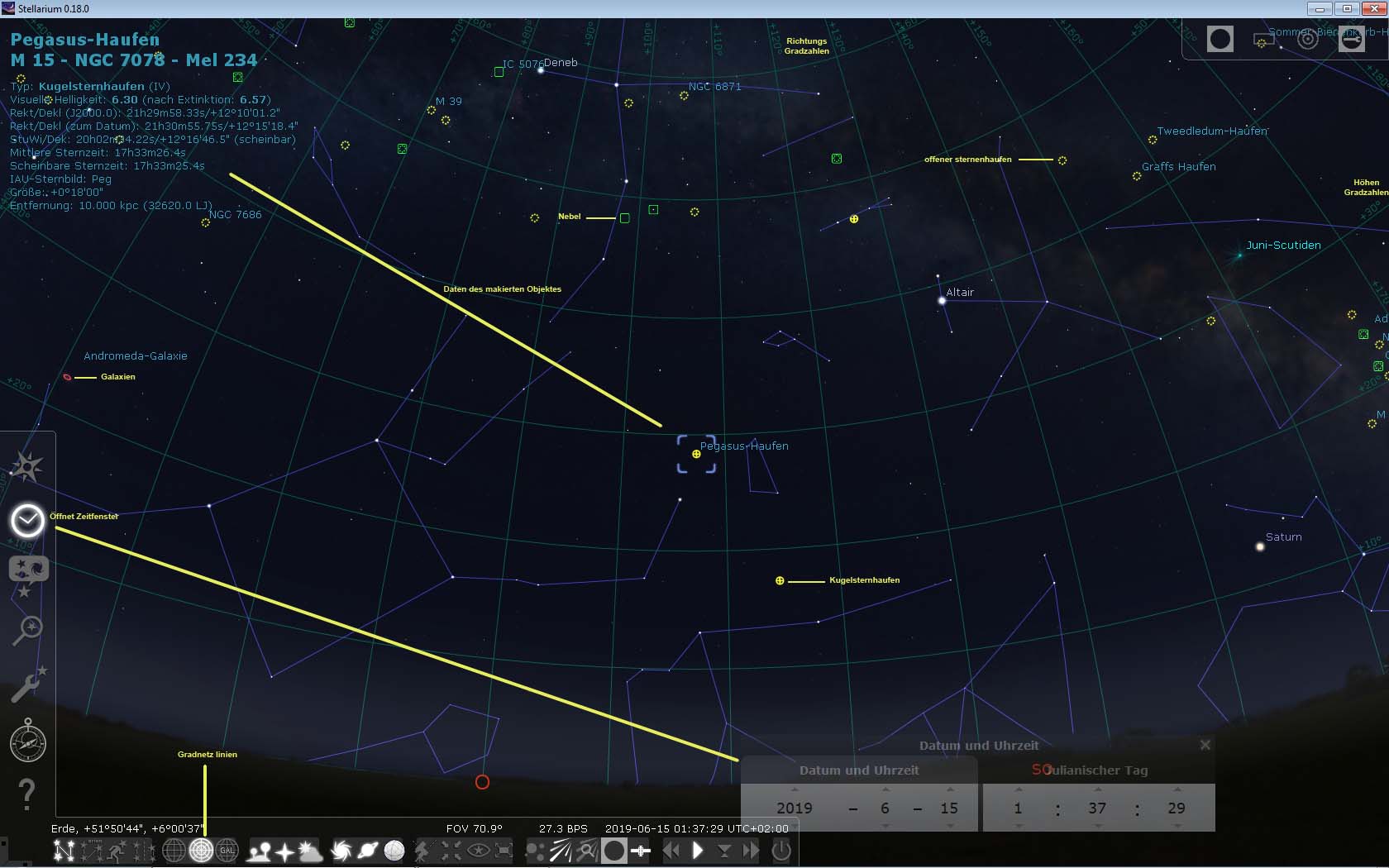Switch to the Datum und Uhrzeit tab
The image size is (1389, 868).
[x=859, y=770]
